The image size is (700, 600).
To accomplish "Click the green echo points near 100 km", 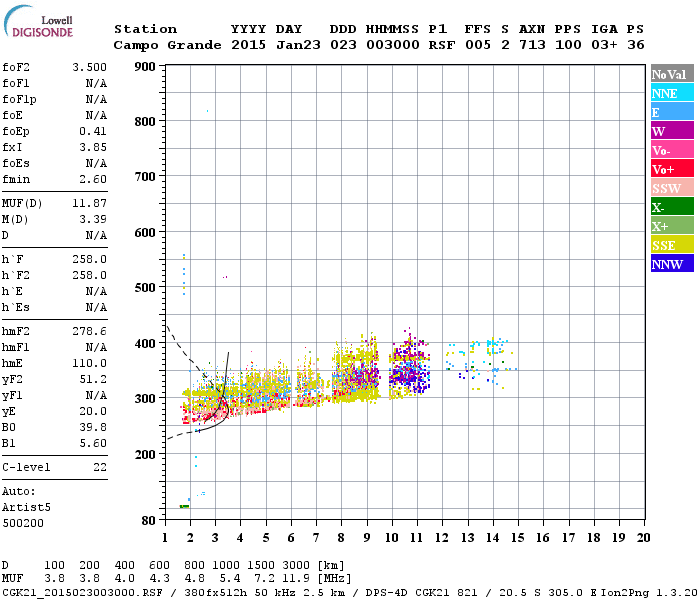I will (184, 506).
